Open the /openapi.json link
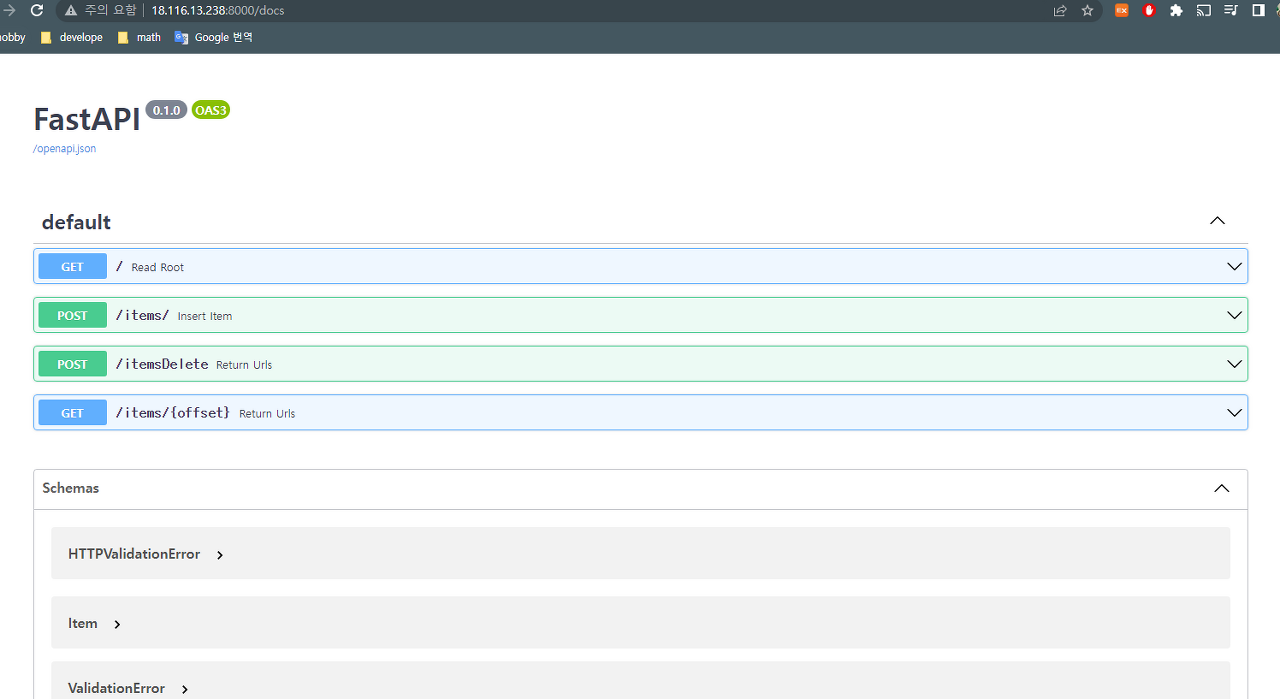 [64, 147]
